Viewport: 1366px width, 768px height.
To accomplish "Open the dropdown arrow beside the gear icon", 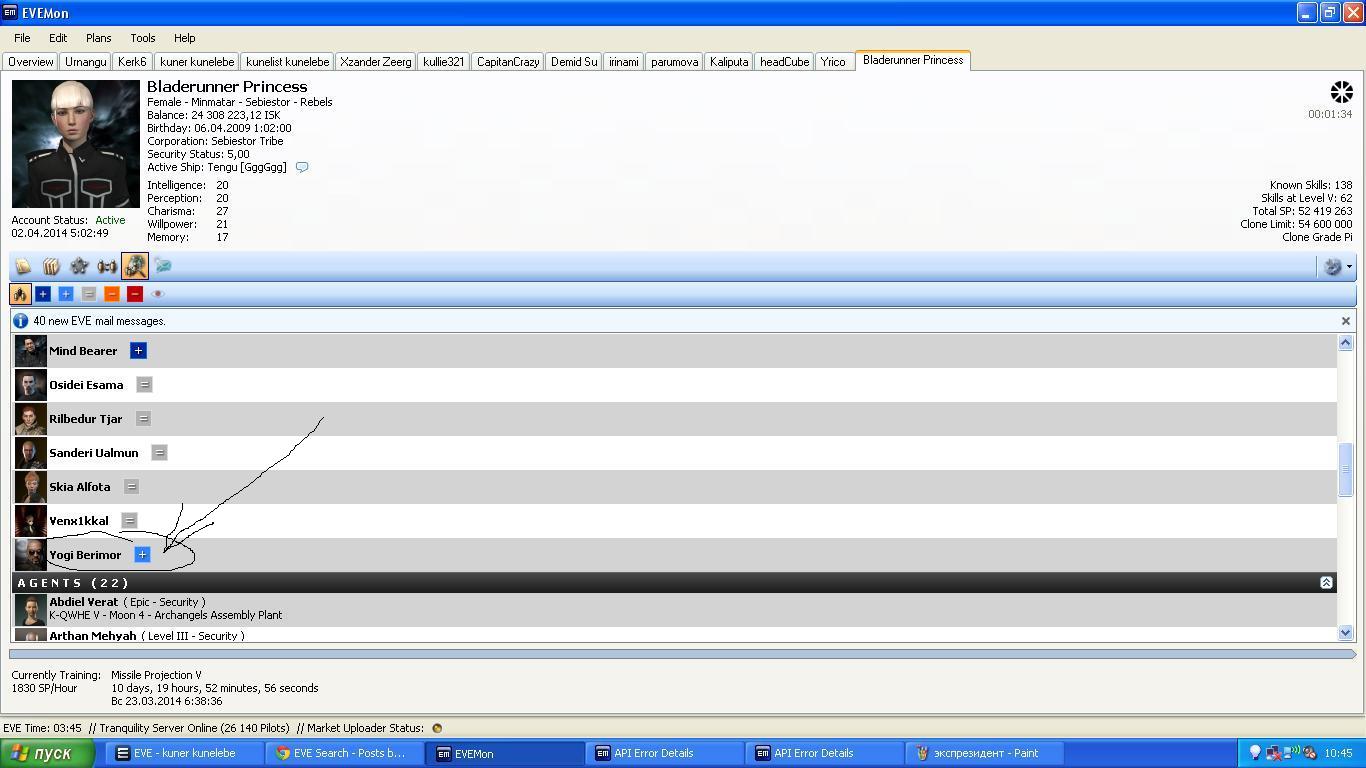I will tap(1349, 267).
